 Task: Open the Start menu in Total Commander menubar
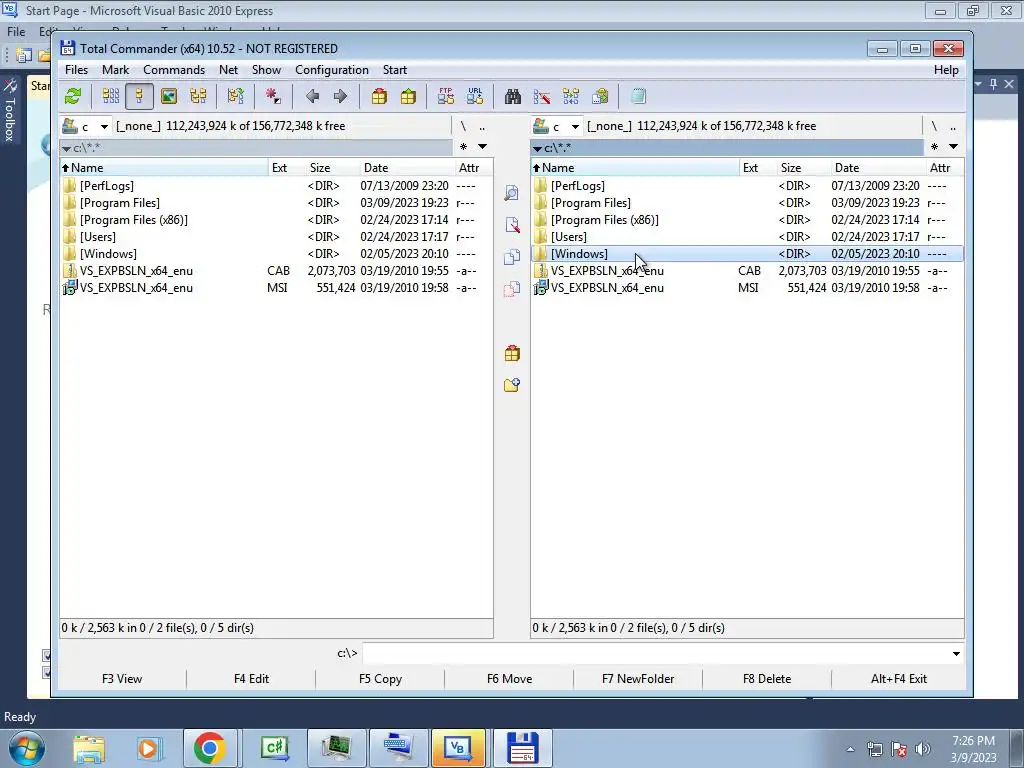point(394,70)
